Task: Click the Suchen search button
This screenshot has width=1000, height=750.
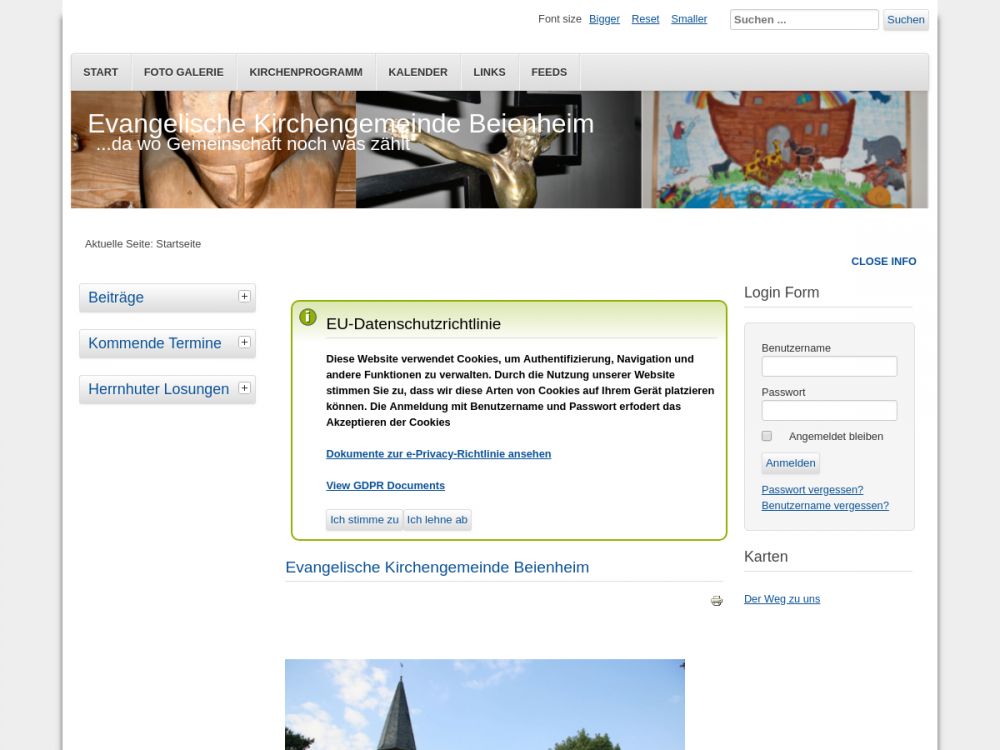Action: pos(905,20)
